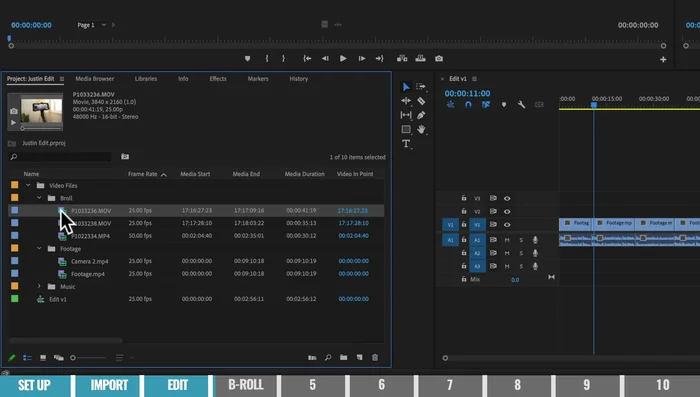Image resolution: width=700 pixels, height=397 pixels.
Task: Toggle lock on V3 track
Action: tap(464, 198)
